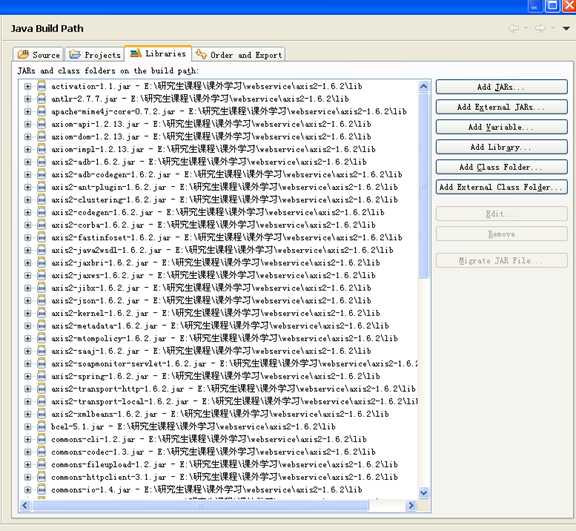Click the scroll up arrow of list
576x531 pixels.
point(424,86)
